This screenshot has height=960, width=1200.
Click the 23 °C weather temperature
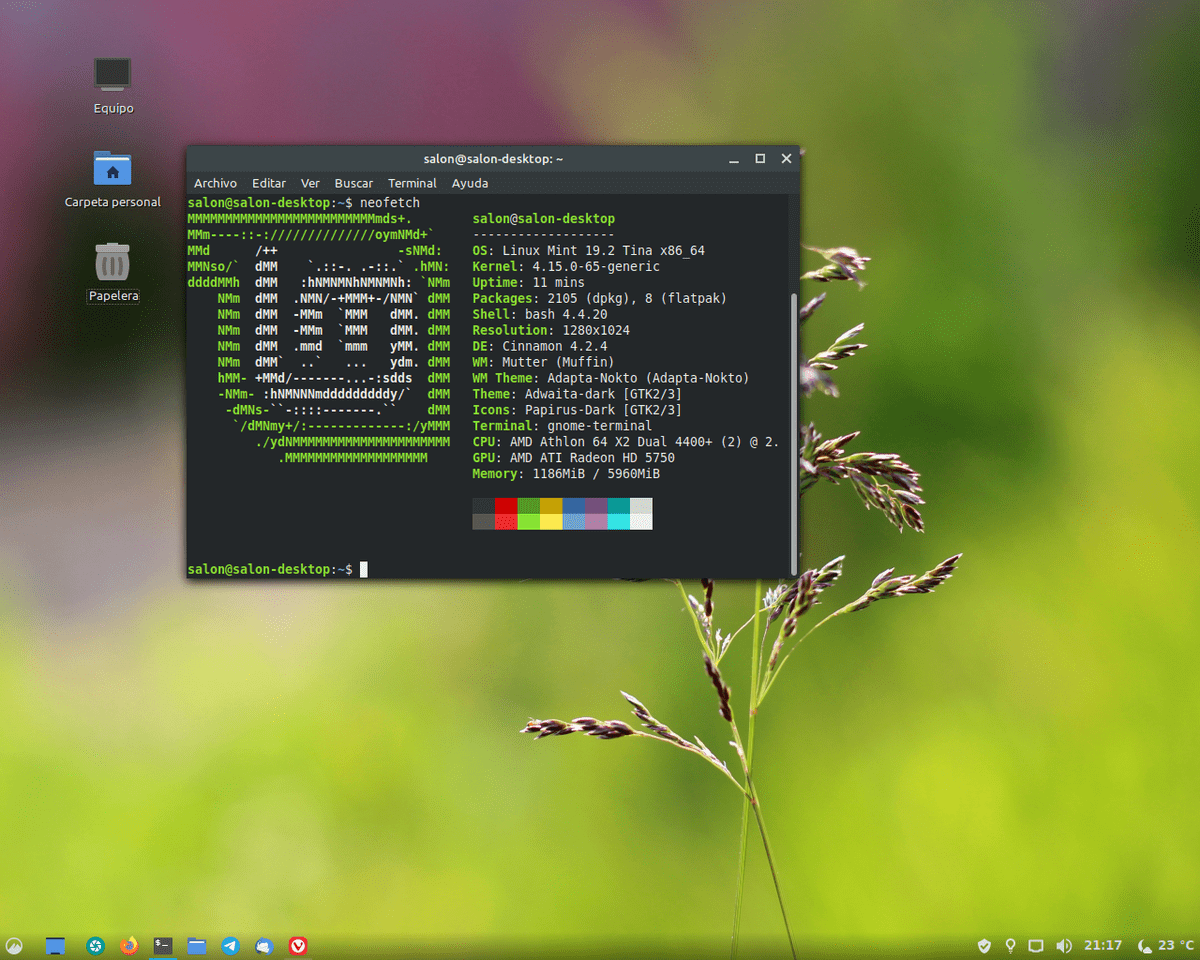coord(1176,945)
